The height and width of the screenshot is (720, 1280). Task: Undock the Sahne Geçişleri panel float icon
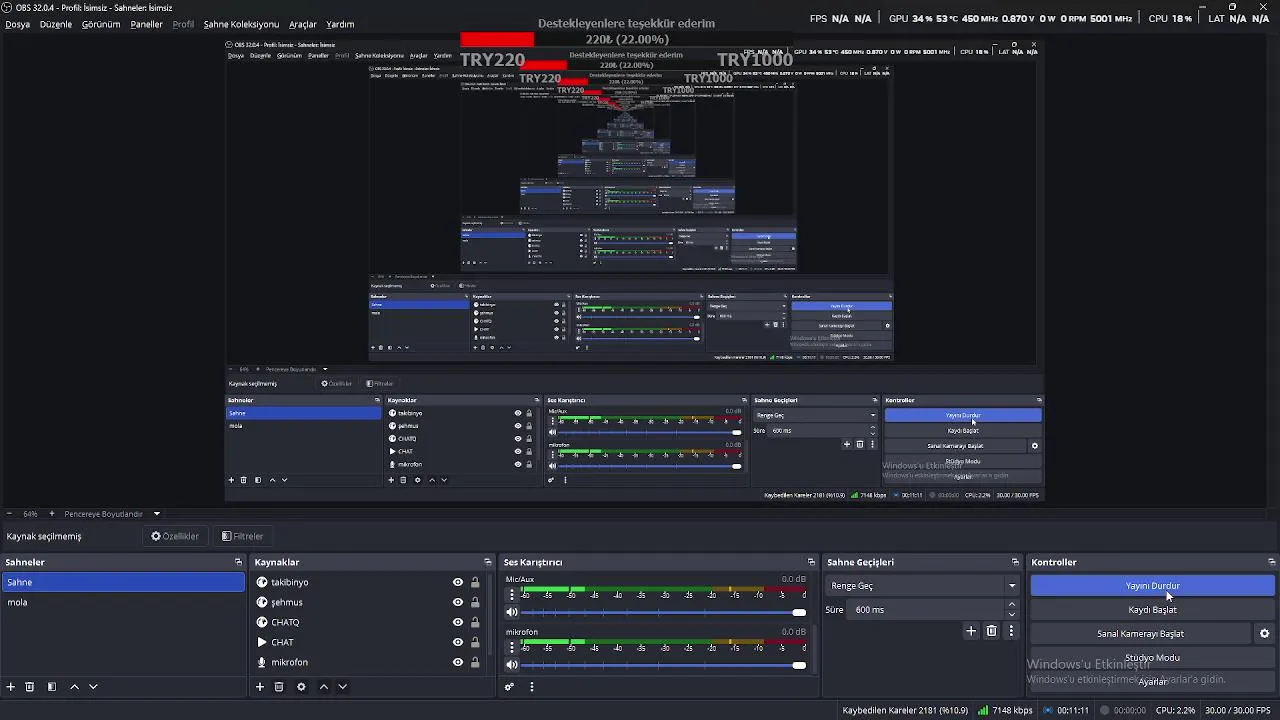click(1015, 562)
